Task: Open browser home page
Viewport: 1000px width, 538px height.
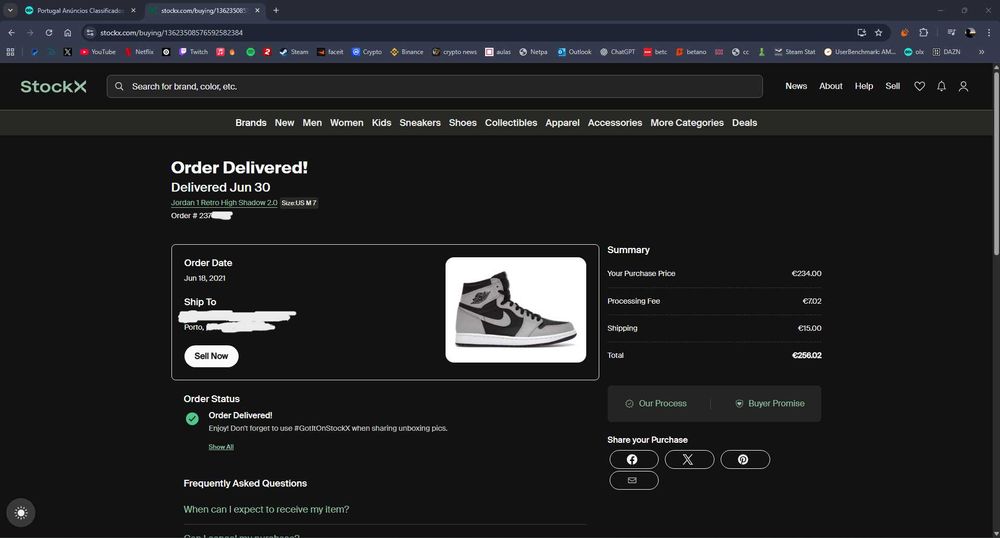Action: [x=68, y=33]
